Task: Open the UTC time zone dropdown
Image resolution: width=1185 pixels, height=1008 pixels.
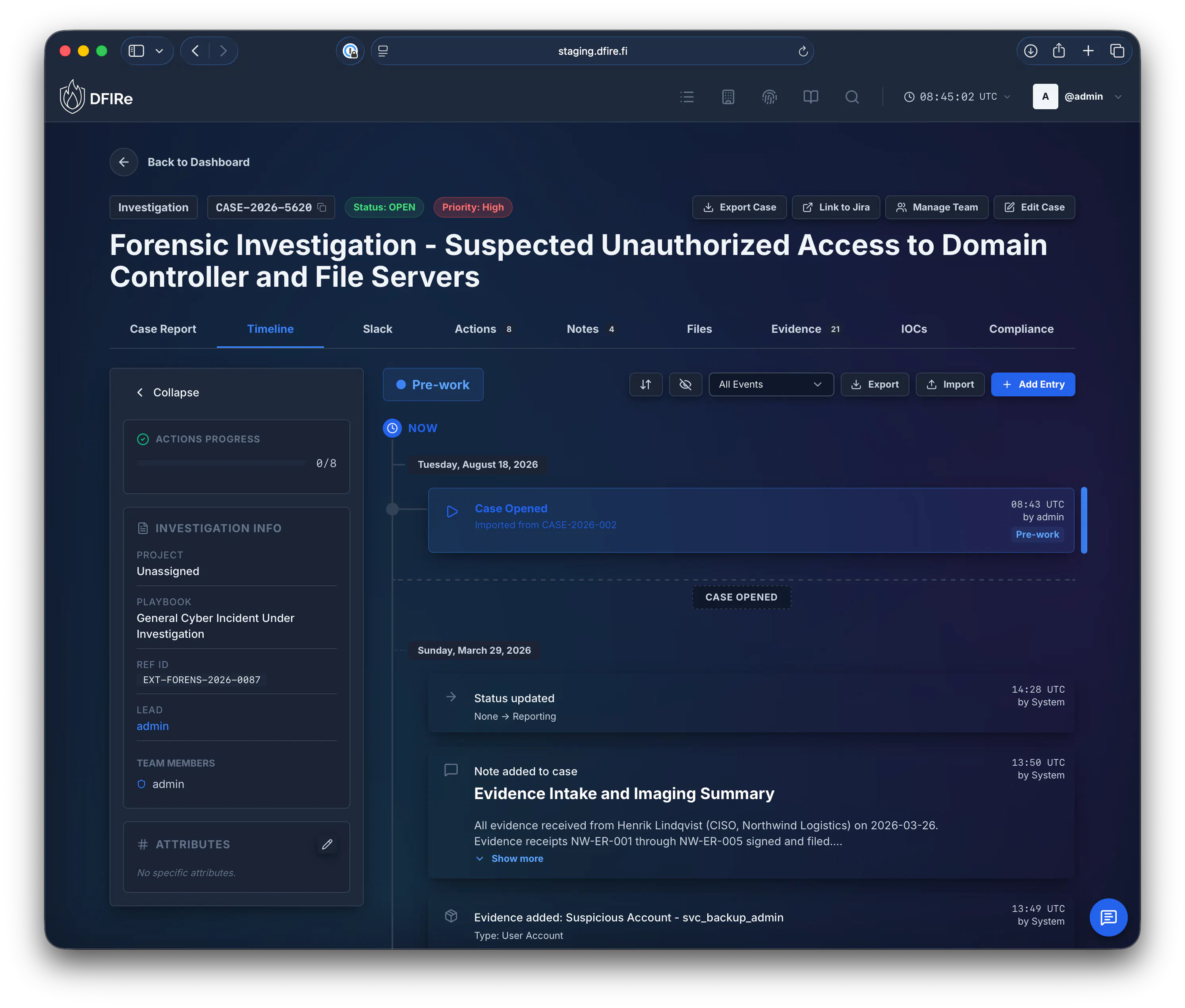Action: 957,97
